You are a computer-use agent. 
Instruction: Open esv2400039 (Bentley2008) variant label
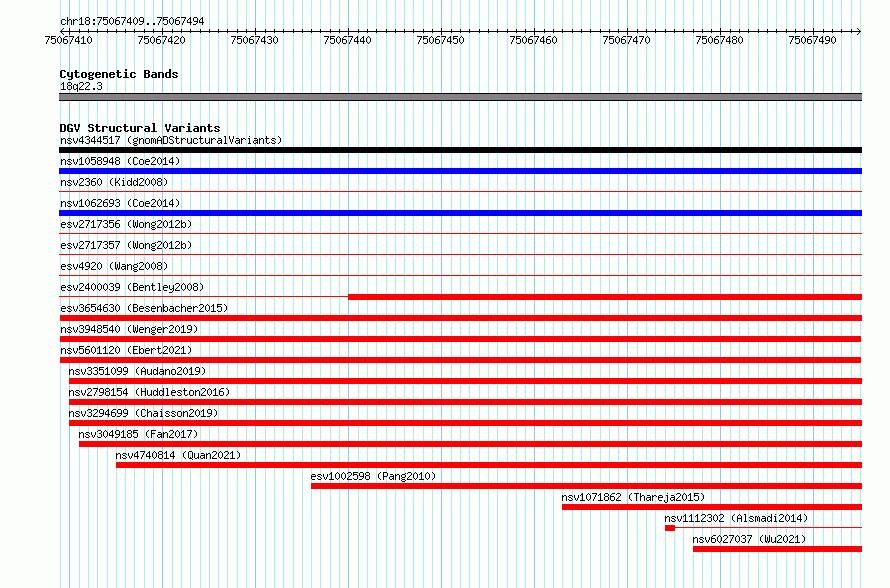click(x=132, y=287)
